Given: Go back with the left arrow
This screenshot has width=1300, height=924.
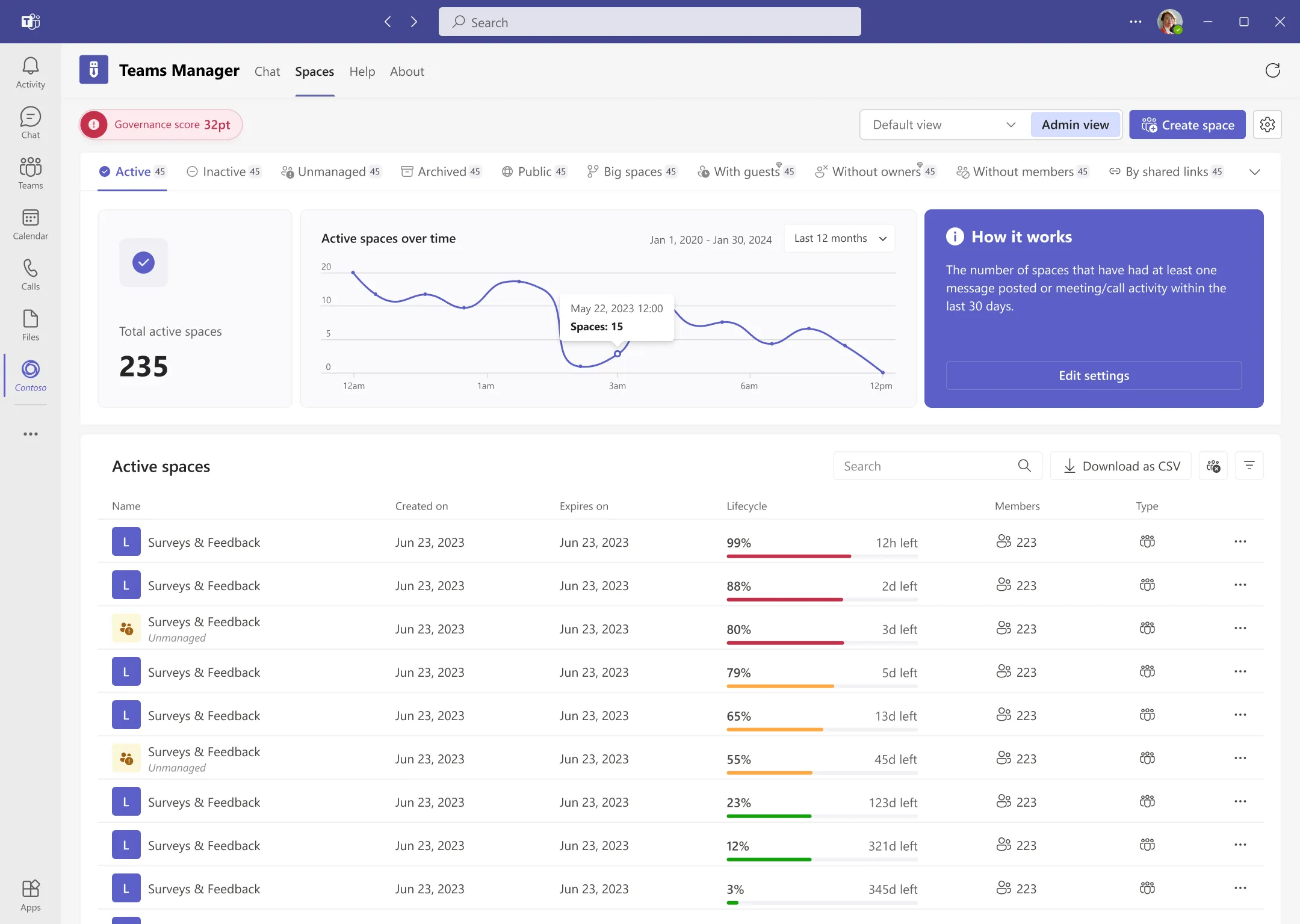Looking at the screenshot, I should click(388, 22).
